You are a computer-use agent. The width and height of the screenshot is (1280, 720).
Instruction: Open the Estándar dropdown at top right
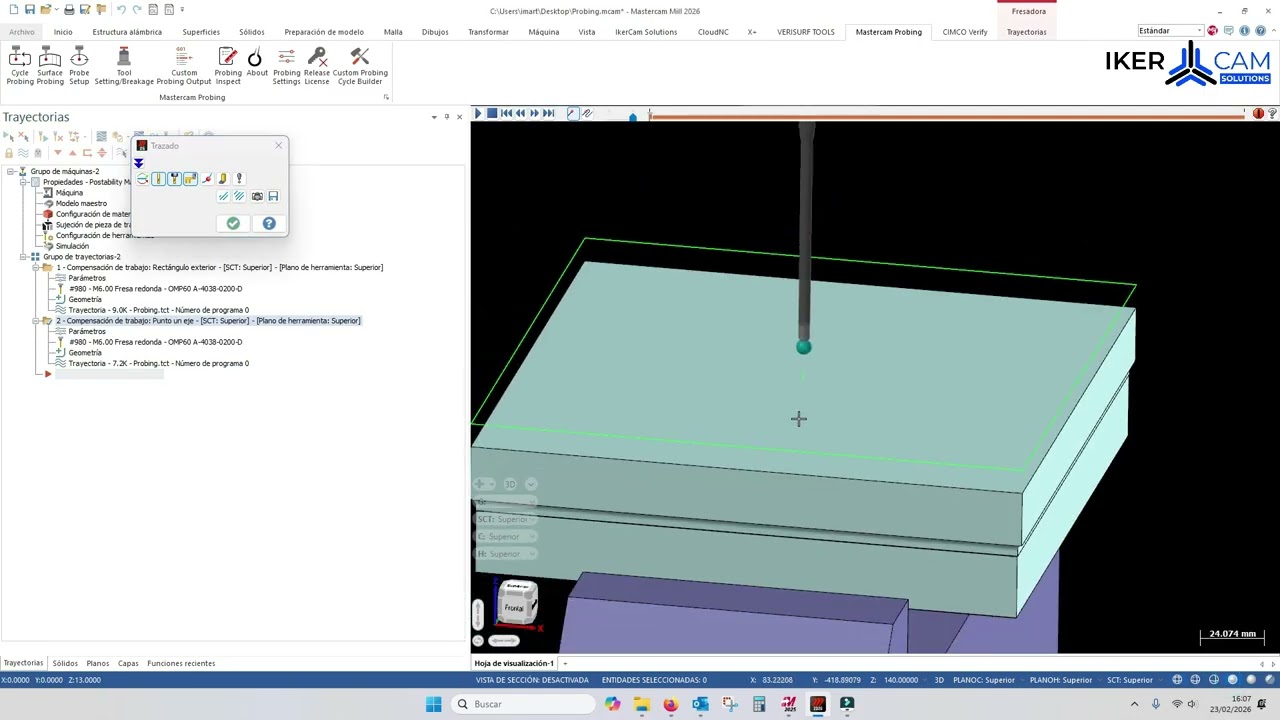pyautogui.click(x=1169, y=31)
